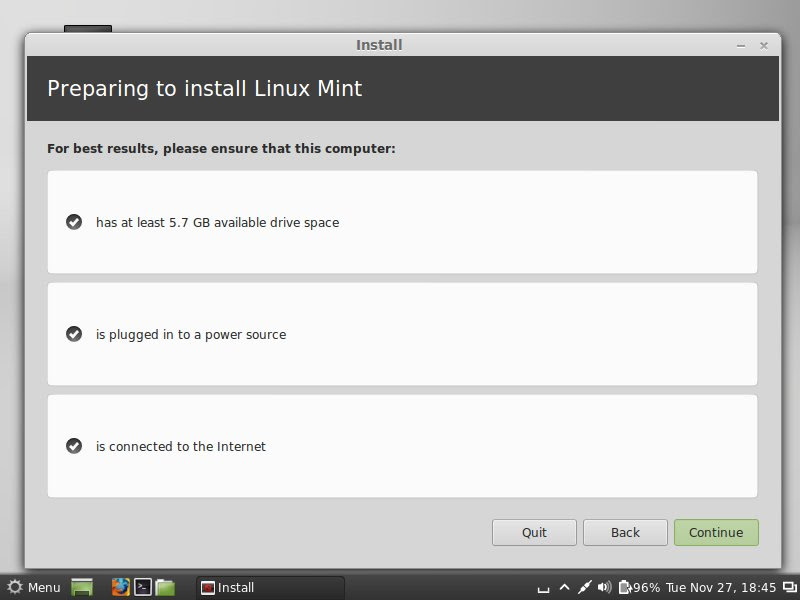Click the 'Install' window title bar

click(x=379, y=45)
